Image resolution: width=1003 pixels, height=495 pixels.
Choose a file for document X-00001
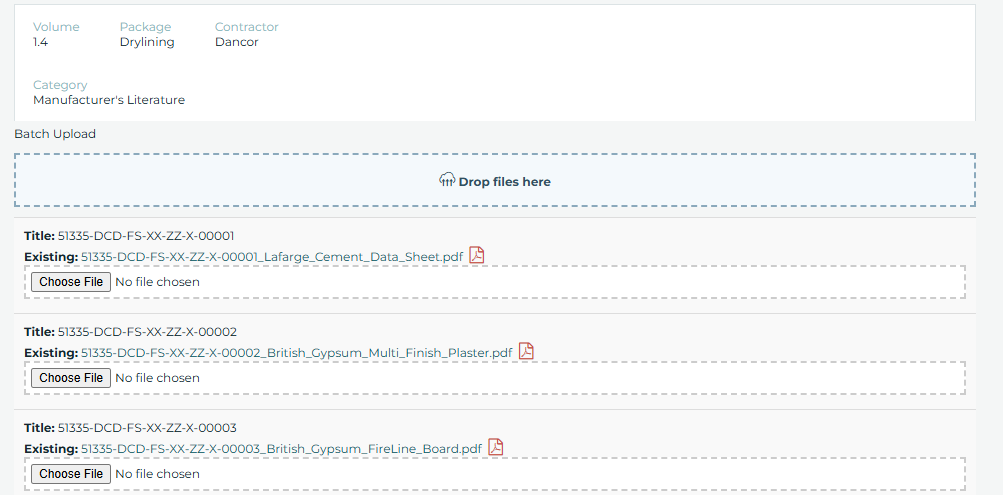71,282
